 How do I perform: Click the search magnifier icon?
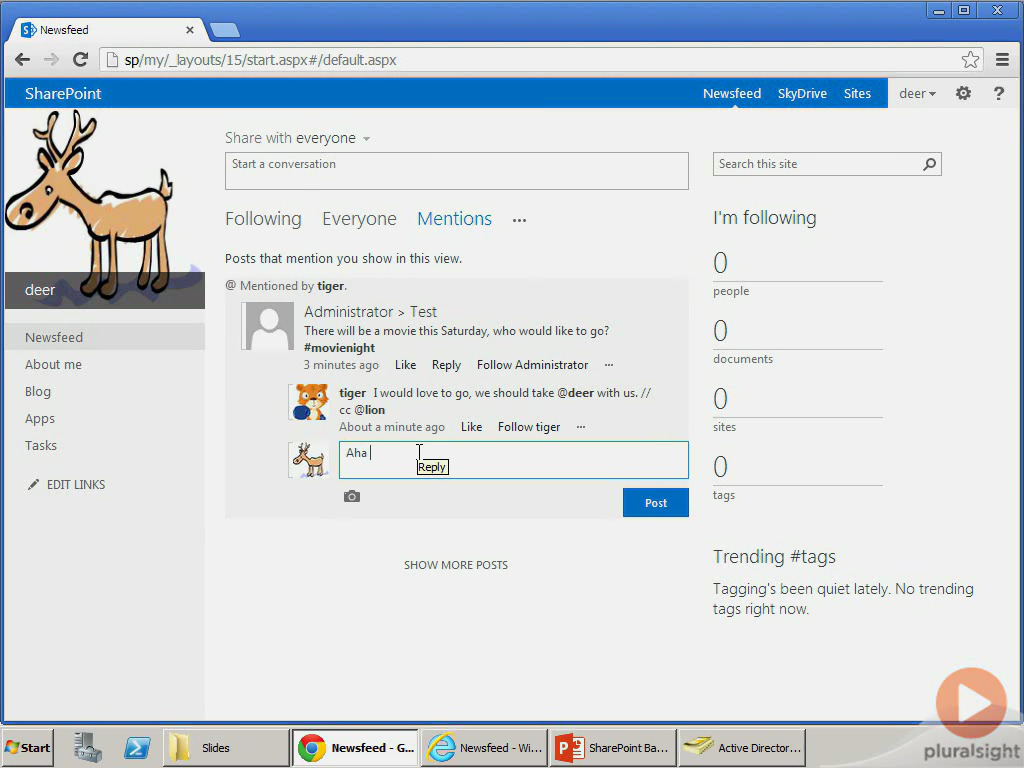coord(929,164)
